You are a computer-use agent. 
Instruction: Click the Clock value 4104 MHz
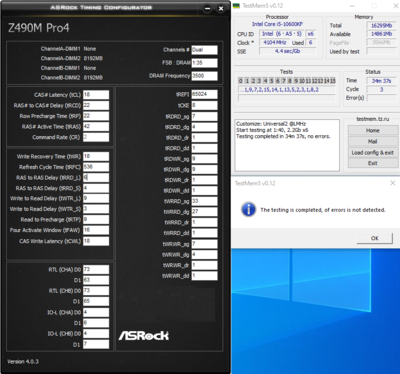[x=275, y=43]
